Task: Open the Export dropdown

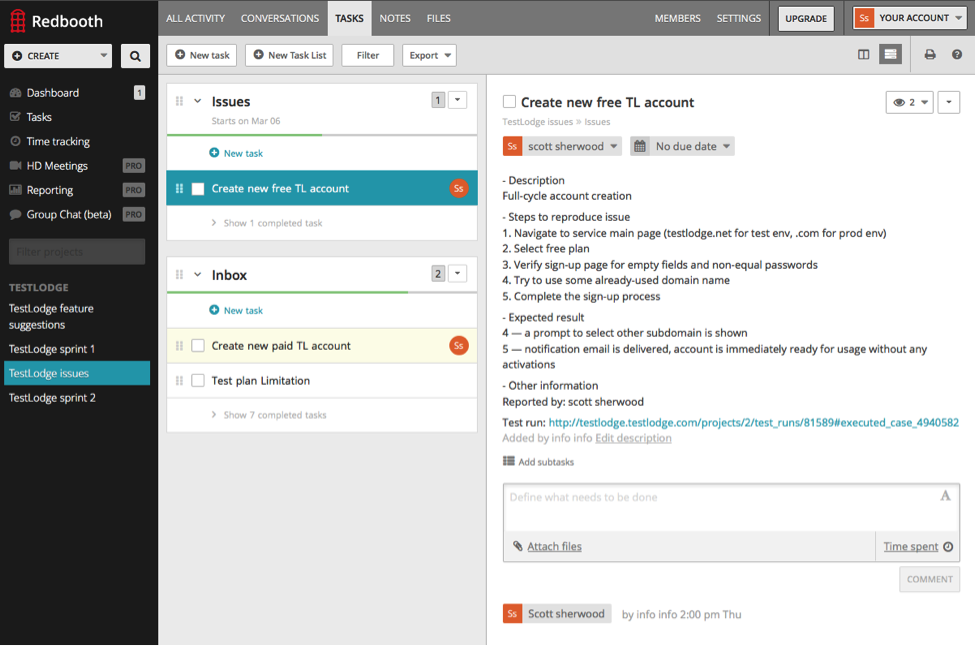Action: pos(429,55)
